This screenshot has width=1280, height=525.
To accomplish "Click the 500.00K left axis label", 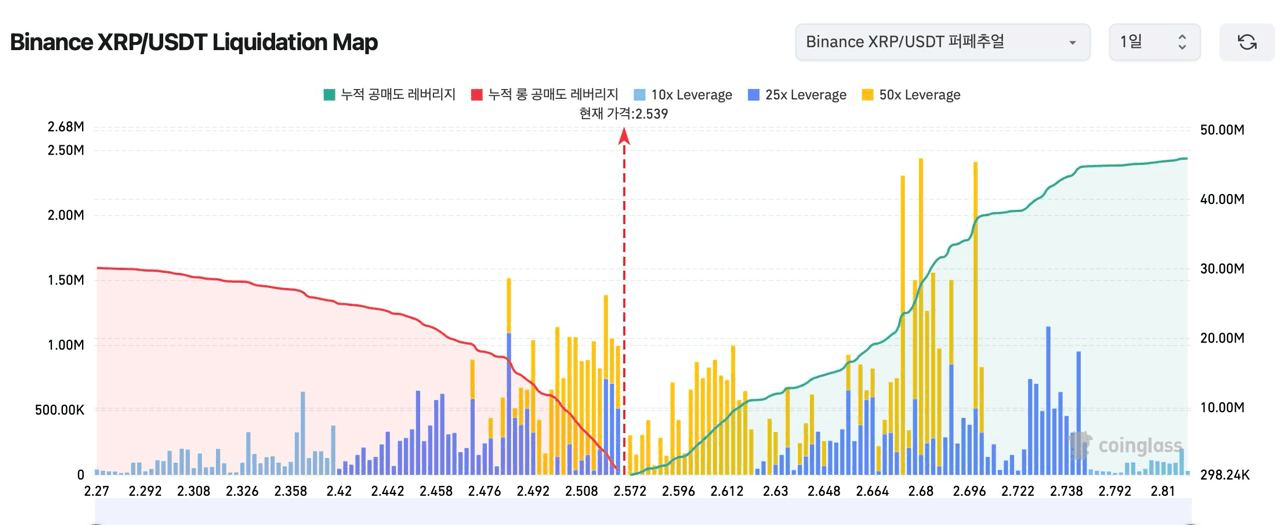I will tap(60, 410).
